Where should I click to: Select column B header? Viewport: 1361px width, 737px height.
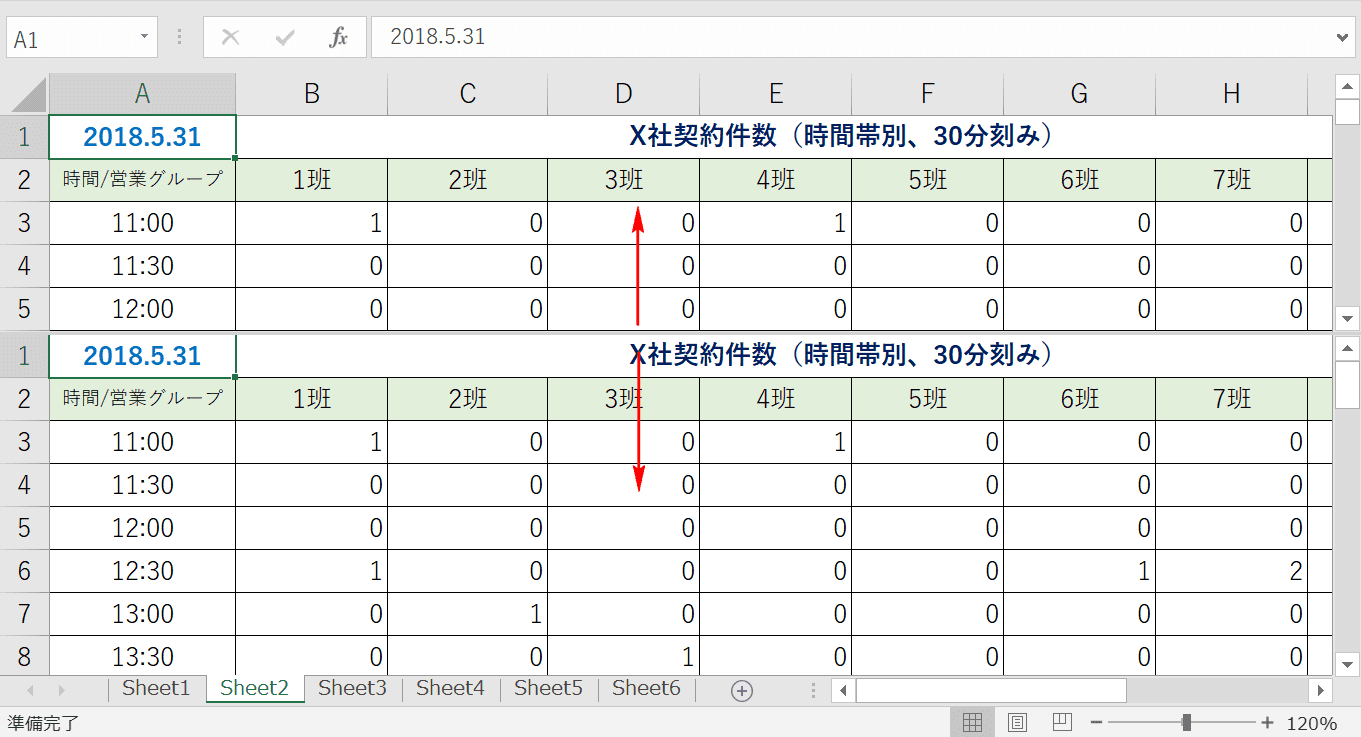pos(312,94)
